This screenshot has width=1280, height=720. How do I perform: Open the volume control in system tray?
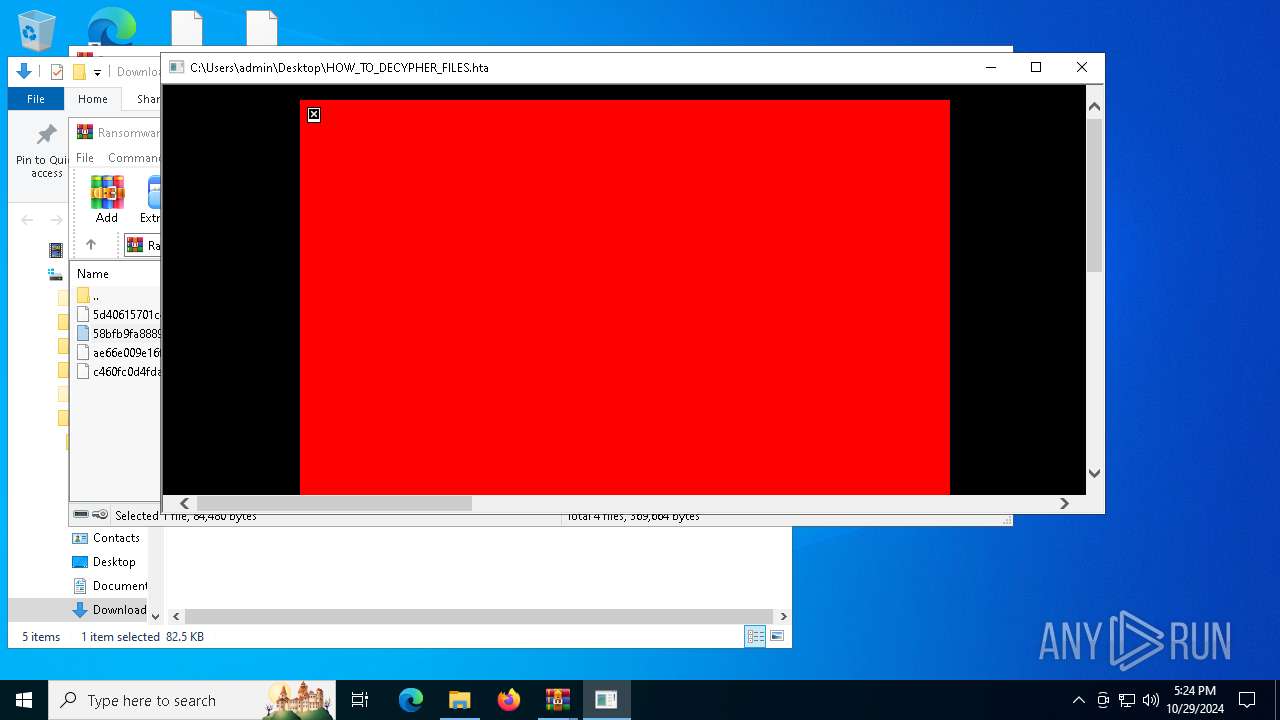coord(1151,700)
